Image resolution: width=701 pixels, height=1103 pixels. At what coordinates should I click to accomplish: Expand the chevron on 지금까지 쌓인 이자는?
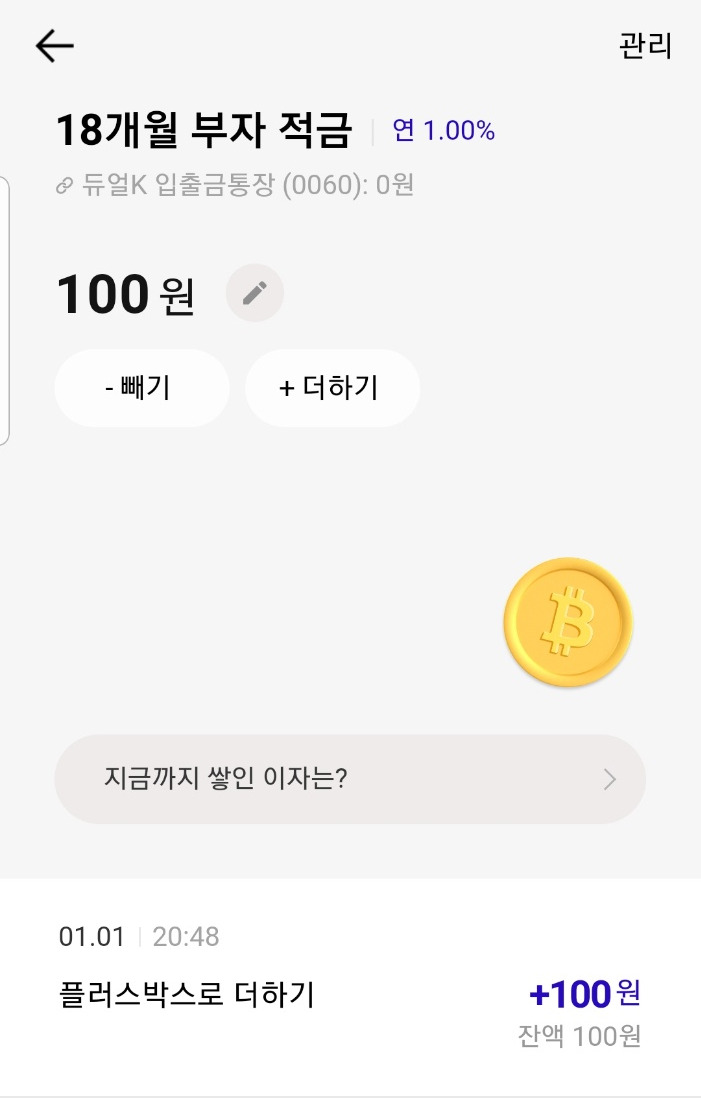point(610,779)
